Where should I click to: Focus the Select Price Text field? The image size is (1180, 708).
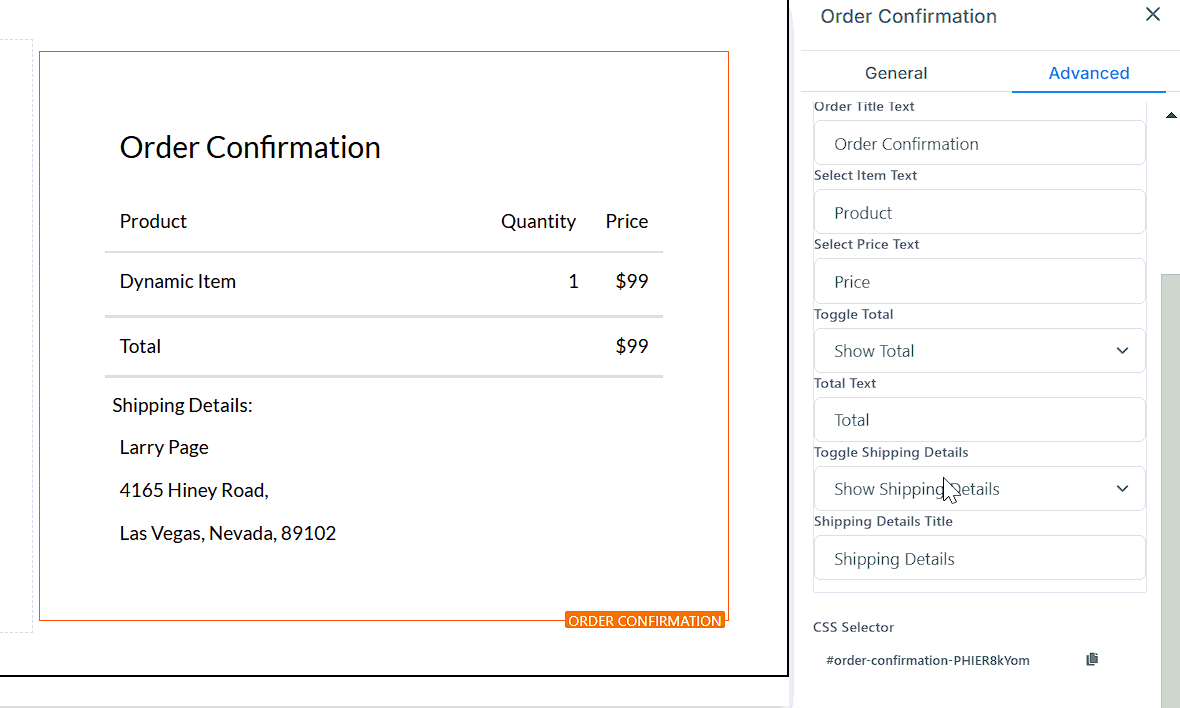coord(979,282)
